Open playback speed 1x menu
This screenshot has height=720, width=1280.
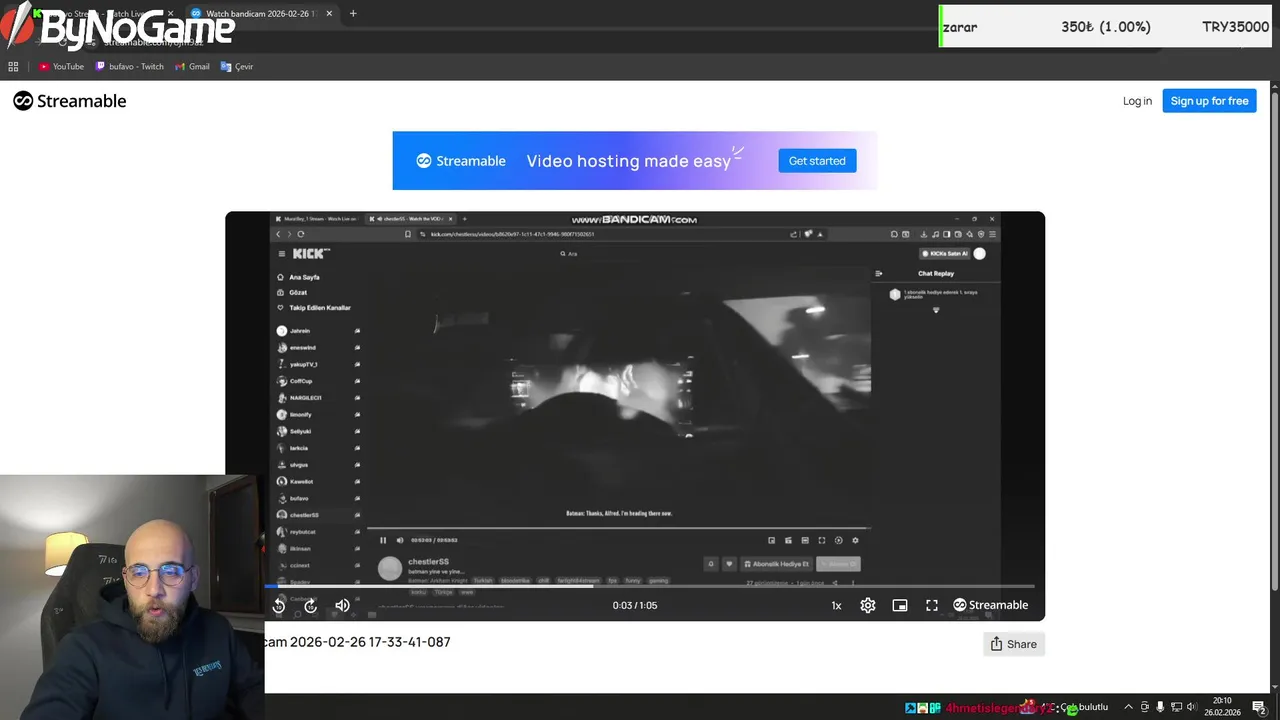click(836, 605)
